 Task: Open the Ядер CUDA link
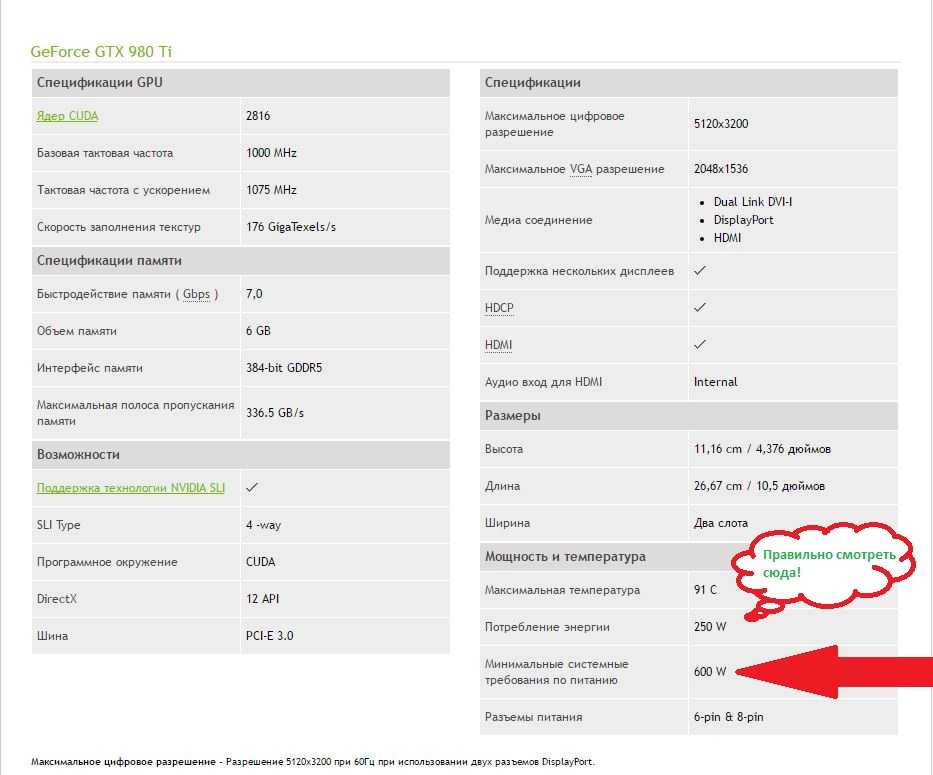tap(67, 116)
